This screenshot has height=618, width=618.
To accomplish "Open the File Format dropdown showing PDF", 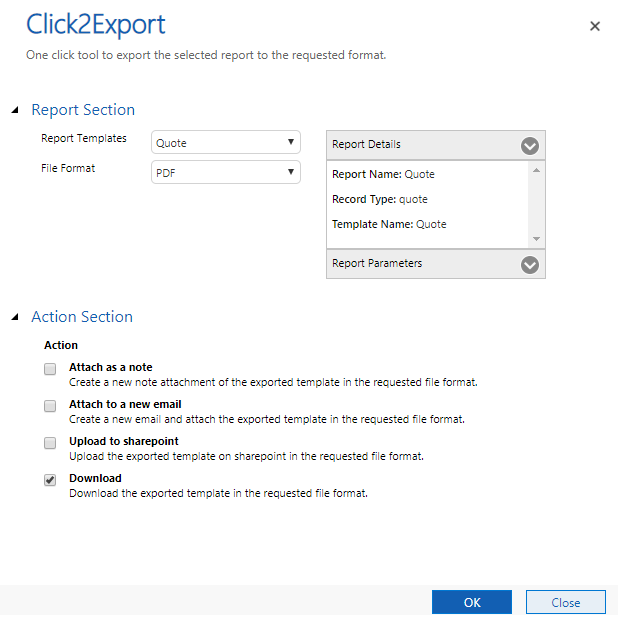I will coord(226,172).
